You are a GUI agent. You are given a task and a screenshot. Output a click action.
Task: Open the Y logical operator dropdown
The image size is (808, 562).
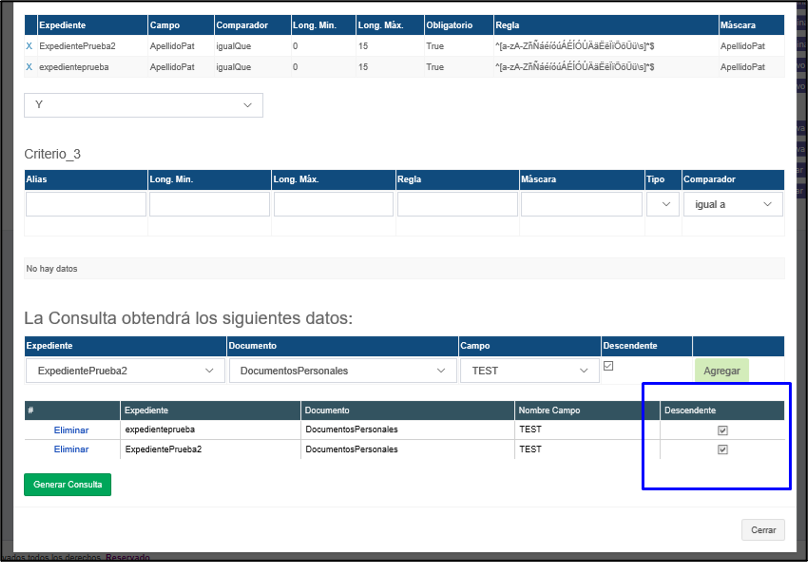point(143,105)
